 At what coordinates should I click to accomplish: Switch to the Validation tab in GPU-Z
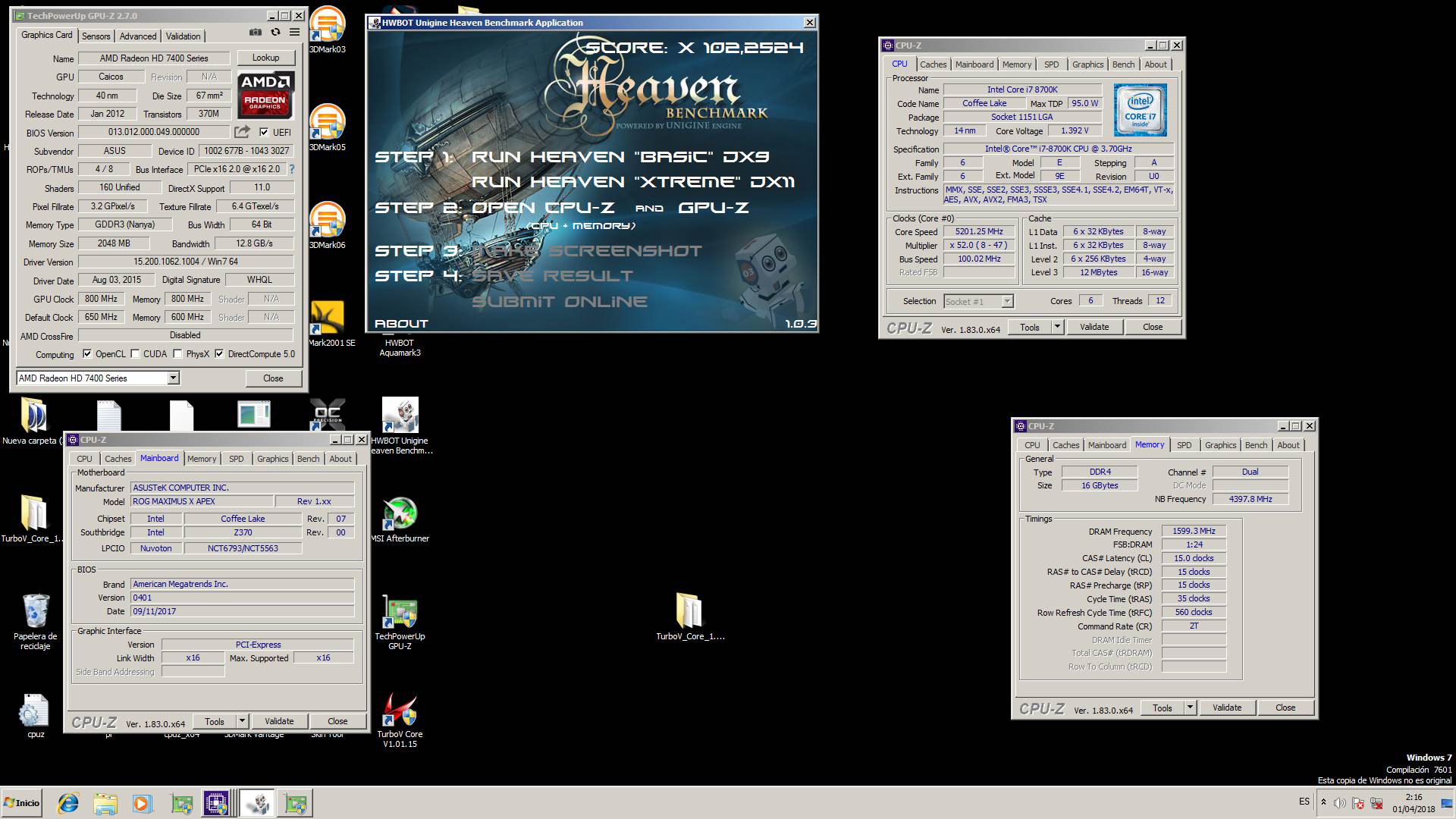(184, 36)
